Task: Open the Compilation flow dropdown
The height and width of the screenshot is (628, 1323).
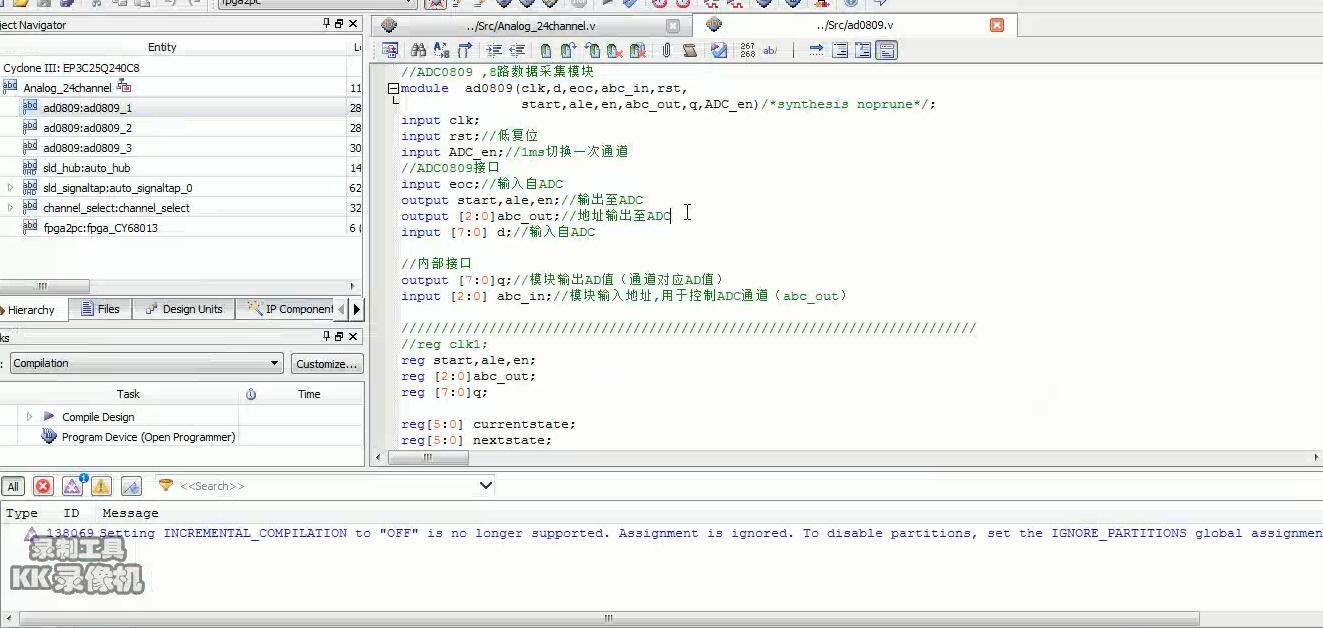Action: [x=274, y=363]
